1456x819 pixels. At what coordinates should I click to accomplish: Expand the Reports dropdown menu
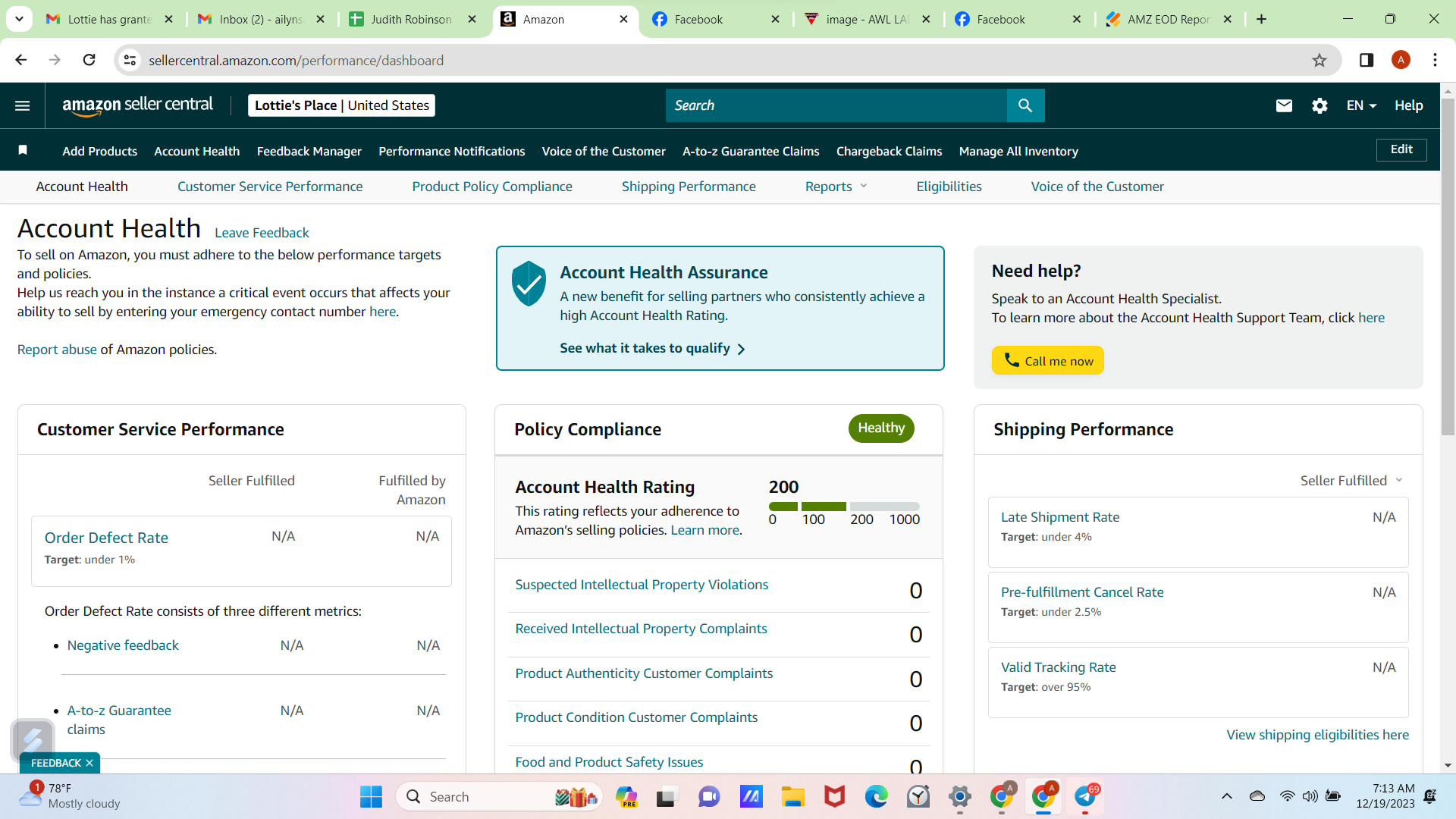click(836, 187)
